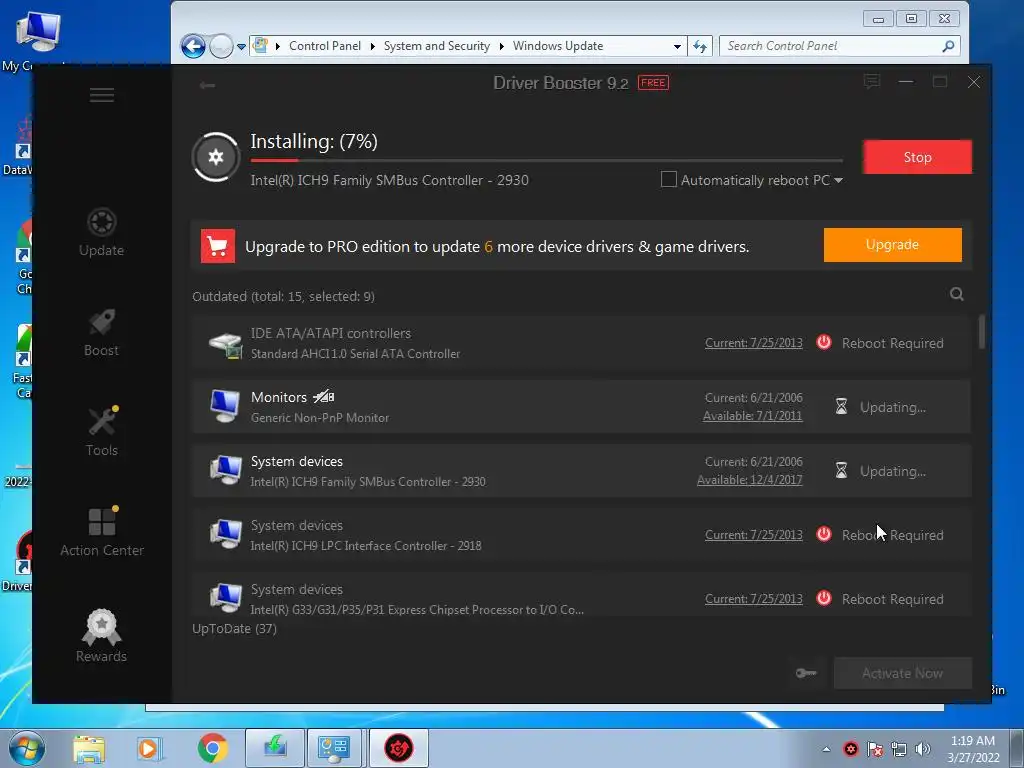The width and height of the screenshot is (1024, 768).
Task: Click the G33/G31/P35 Express Chipset device icon
Action: (x=226, y=599)
